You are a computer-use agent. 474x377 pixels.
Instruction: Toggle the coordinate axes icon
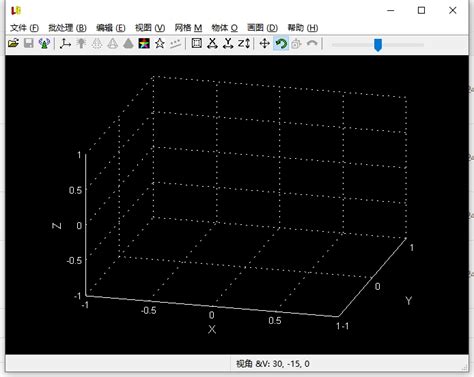click(x=65, y=43)
